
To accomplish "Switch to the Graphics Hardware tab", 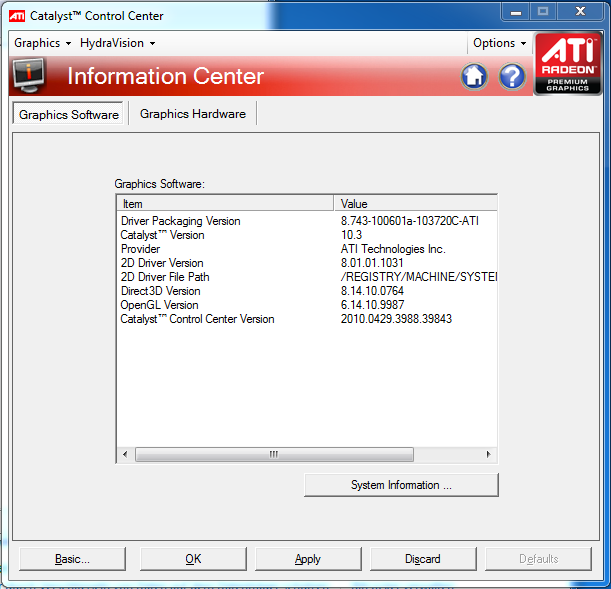I will (x=193, y=114).
